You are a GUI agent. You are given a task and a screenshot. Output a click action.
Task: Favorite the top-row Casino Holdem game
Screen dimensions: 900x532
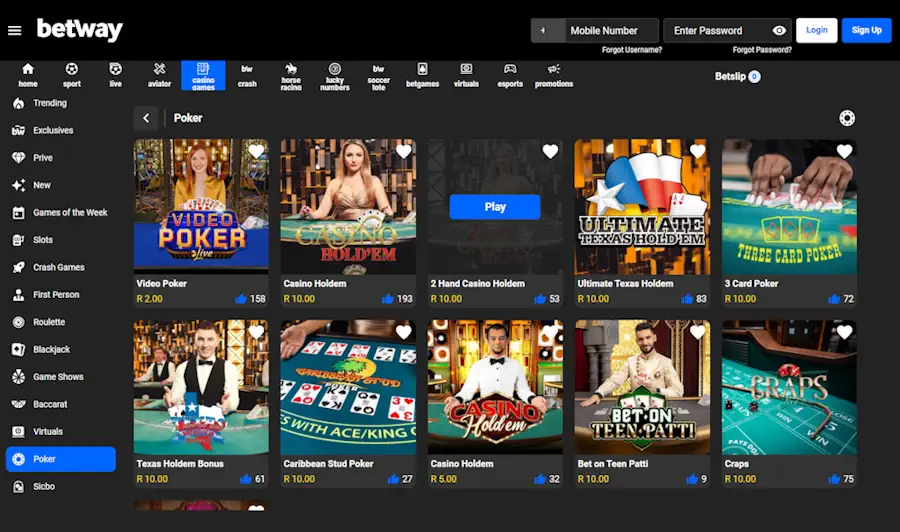pyautogui.click(x=404, y=152)
